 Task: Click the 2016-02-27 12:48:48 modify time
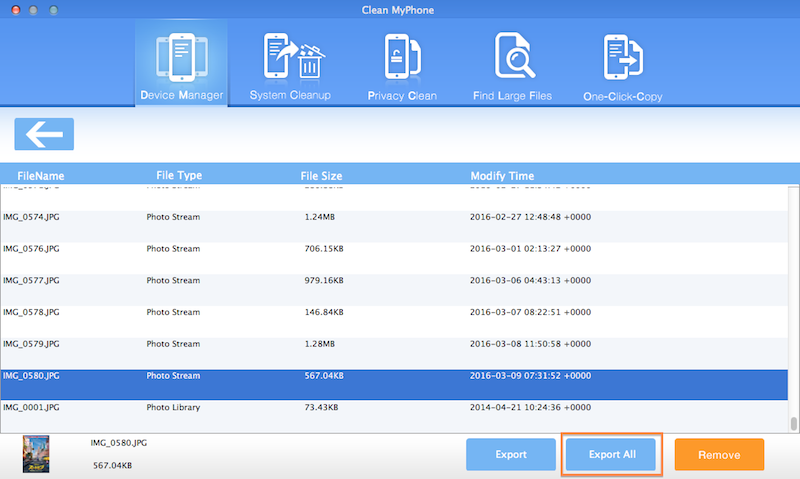click(x=530, y=217)
